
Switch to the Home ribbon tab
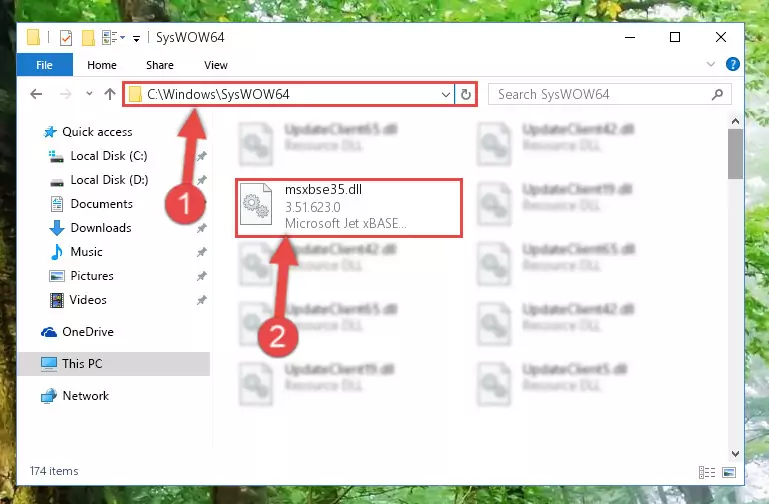pos(102,65)
